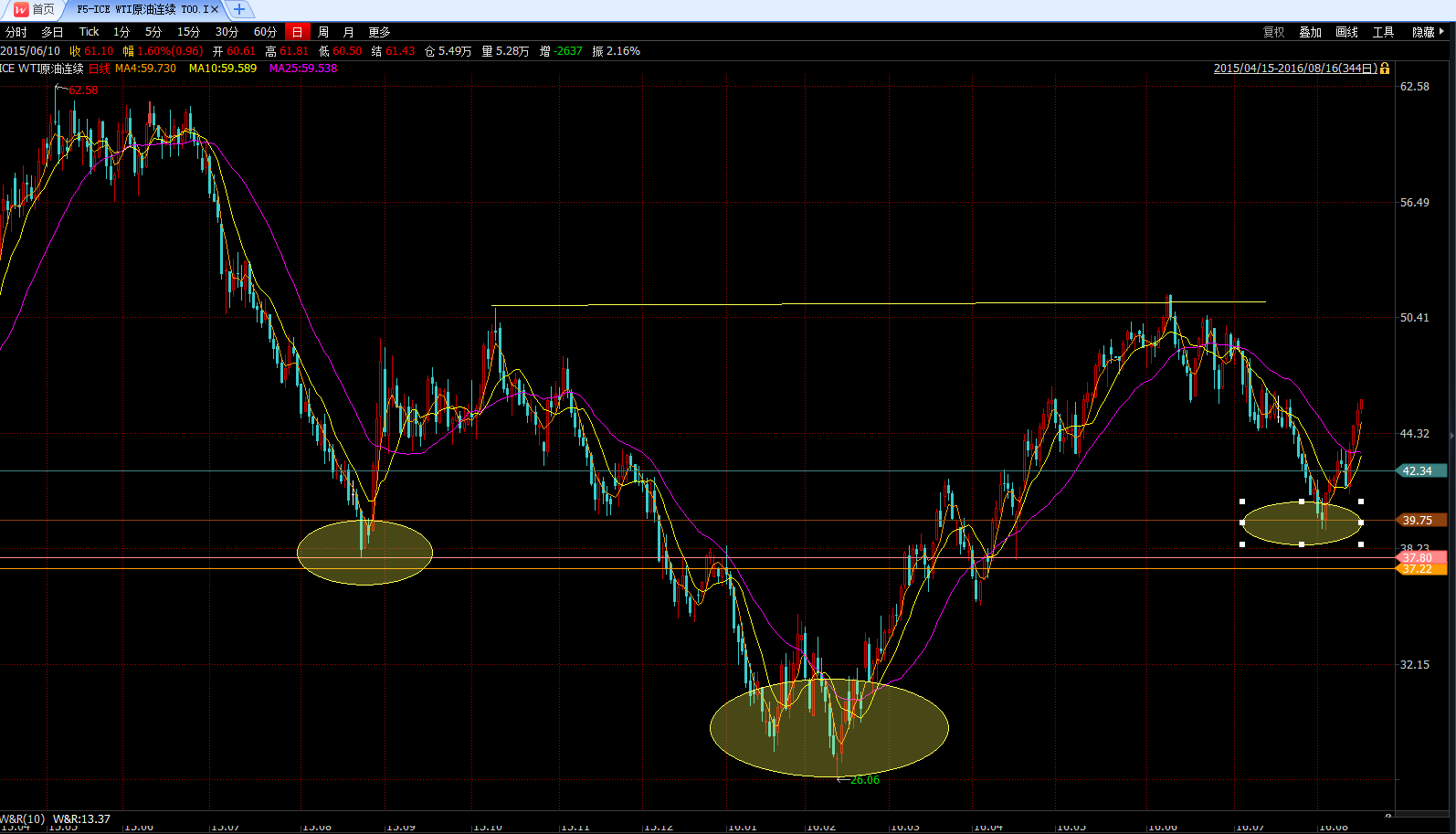The width and height of the screenshot is (1456, 834).
Task: Click the 2015/04/15-2016/08/16 date range link
Action: tap(1295, 69)
